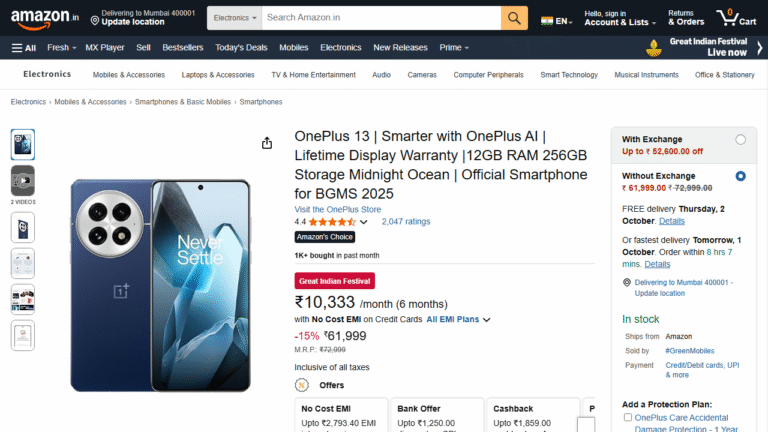Click the Update location pin icon
Screen dimensions: 768x432
pos(95,19)
